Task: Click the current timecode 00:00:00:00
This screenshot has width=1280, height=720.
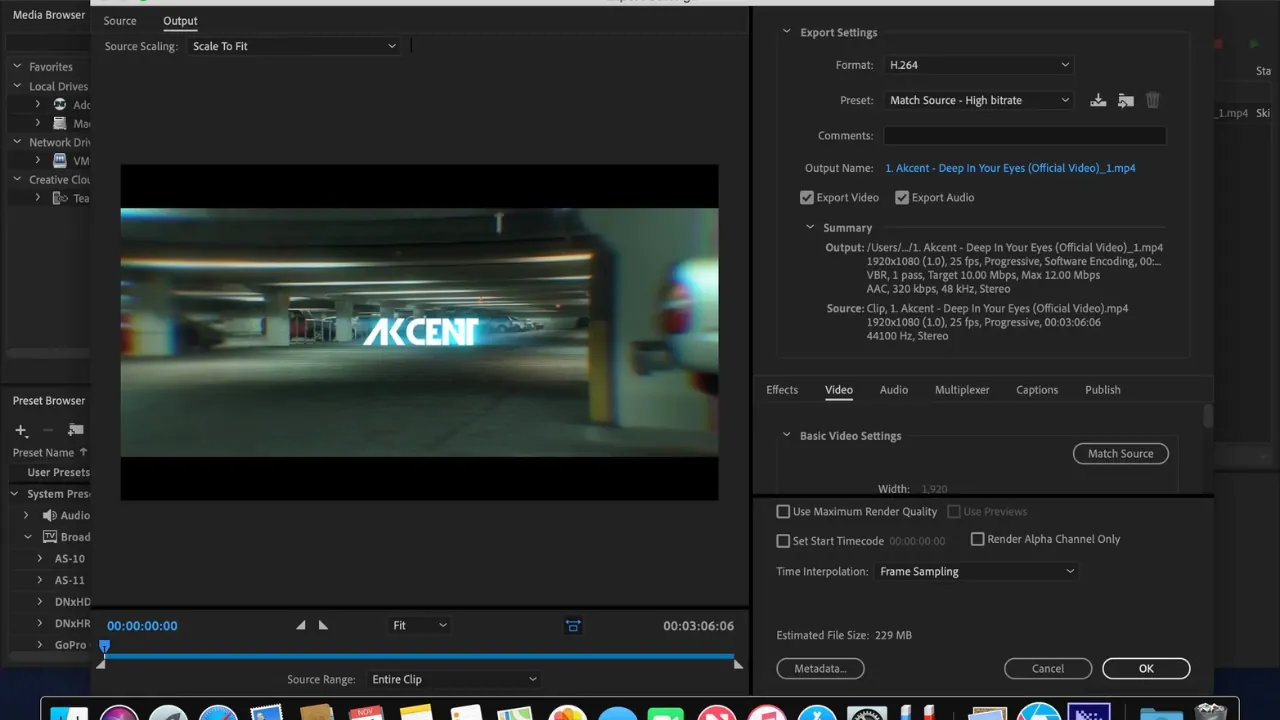Action: pos(142,626)
